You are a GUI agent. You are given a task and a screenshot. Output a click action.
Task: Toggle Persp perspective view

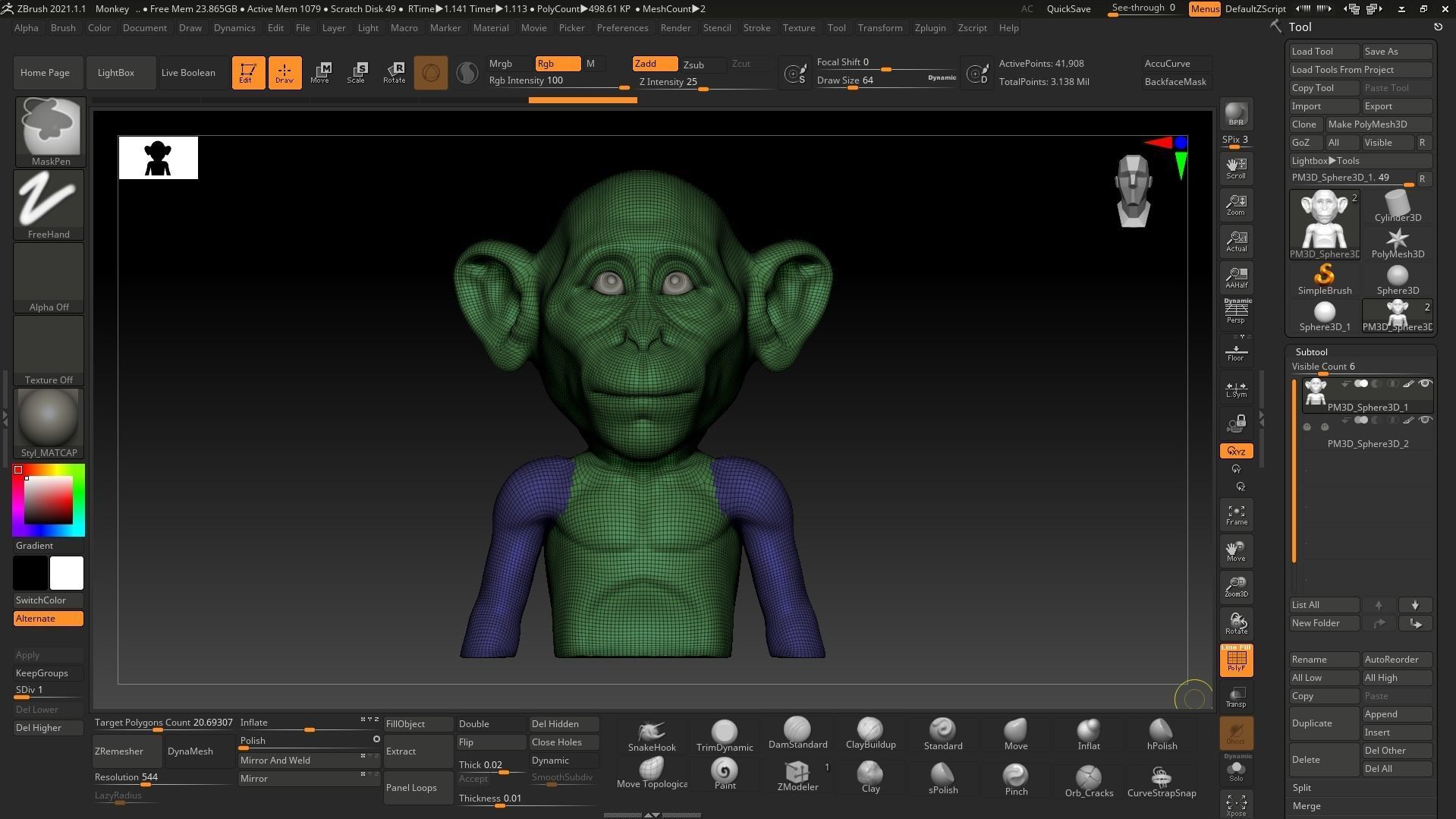tap(1236, 311)
